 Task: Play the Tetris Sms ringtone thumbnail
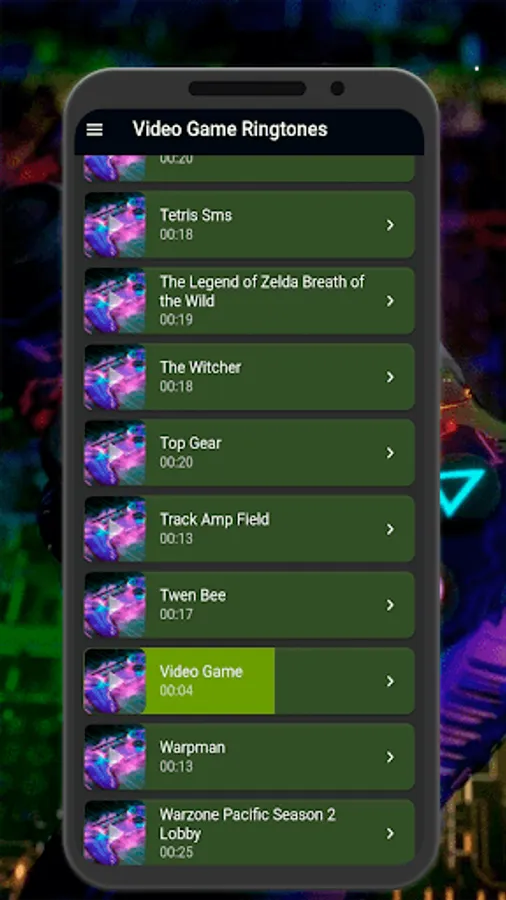click(115, 225)
